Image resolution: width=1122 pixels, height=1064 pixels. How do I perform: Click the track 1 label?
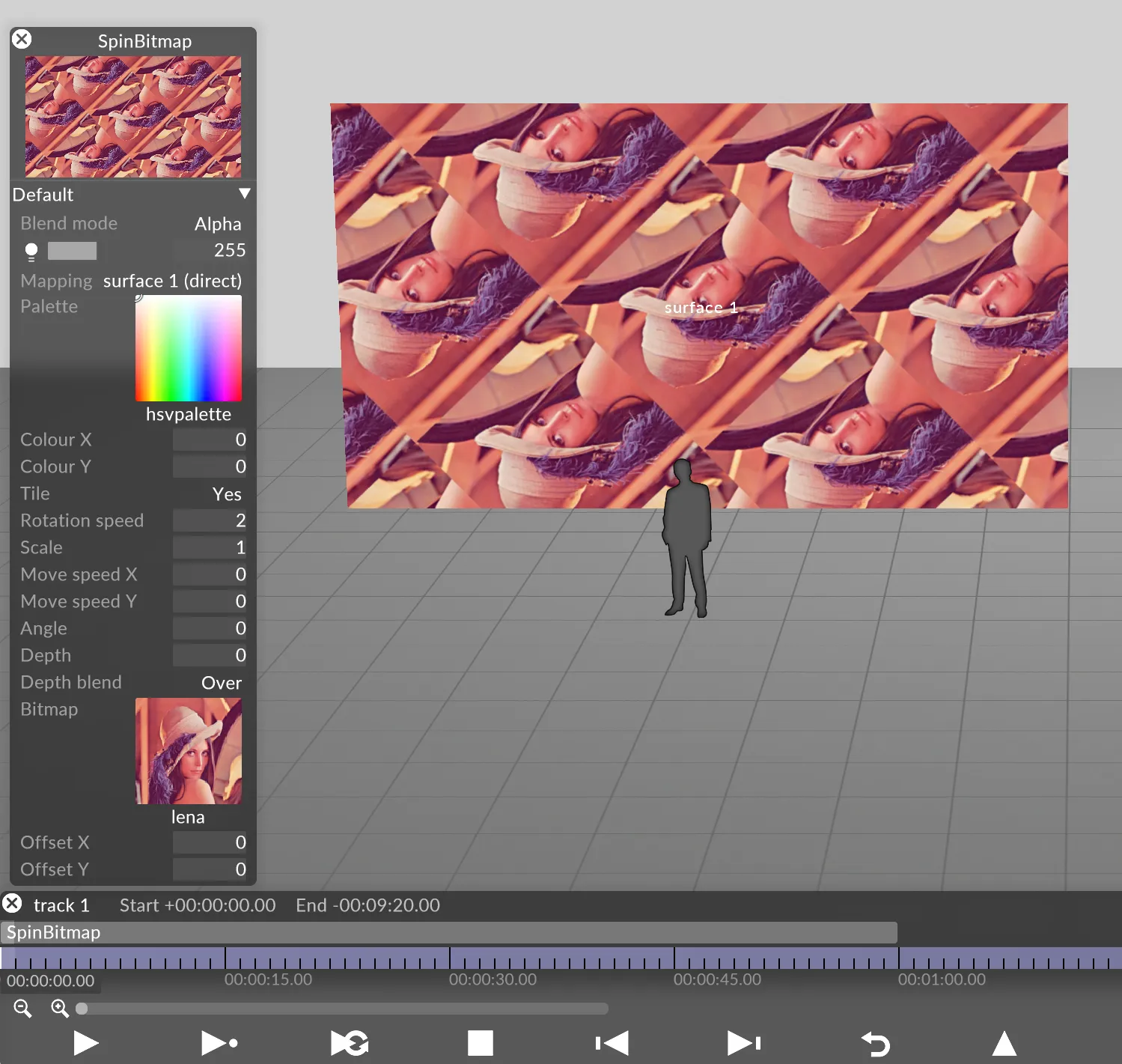61,905
